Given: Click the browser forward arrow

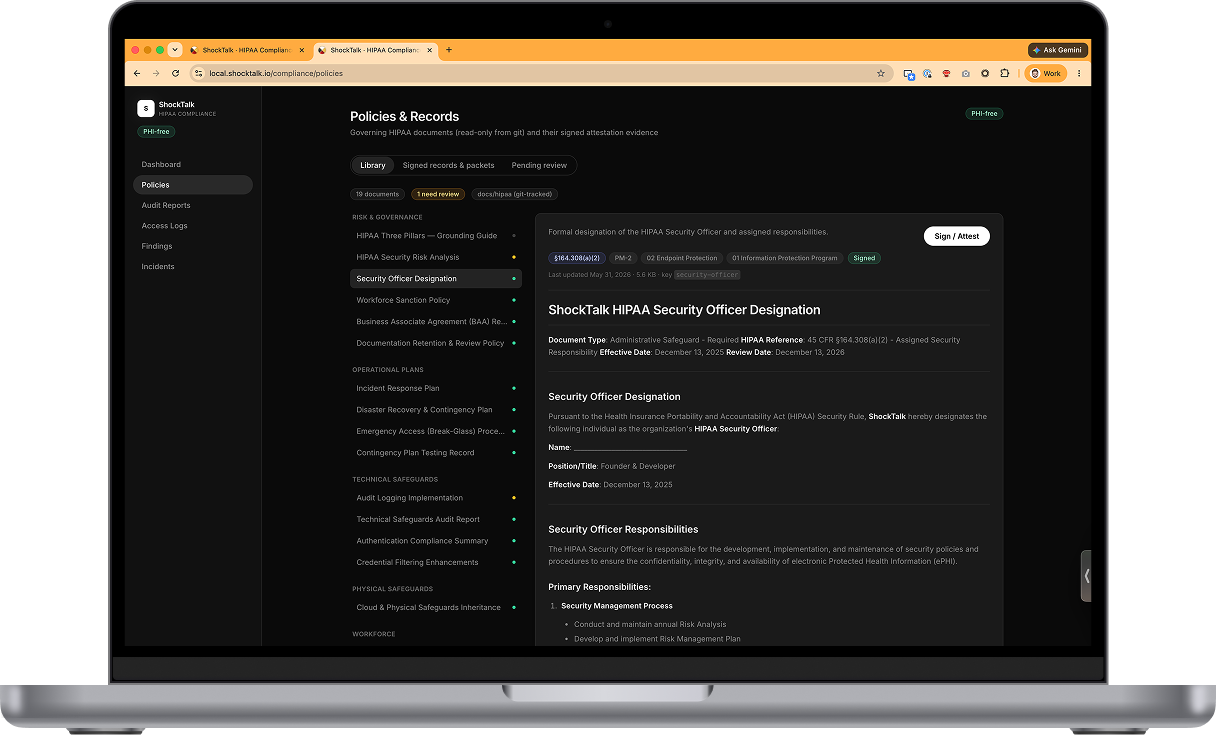Looking at the screenshot, I should pyautogui.click(x=156, y=73).
